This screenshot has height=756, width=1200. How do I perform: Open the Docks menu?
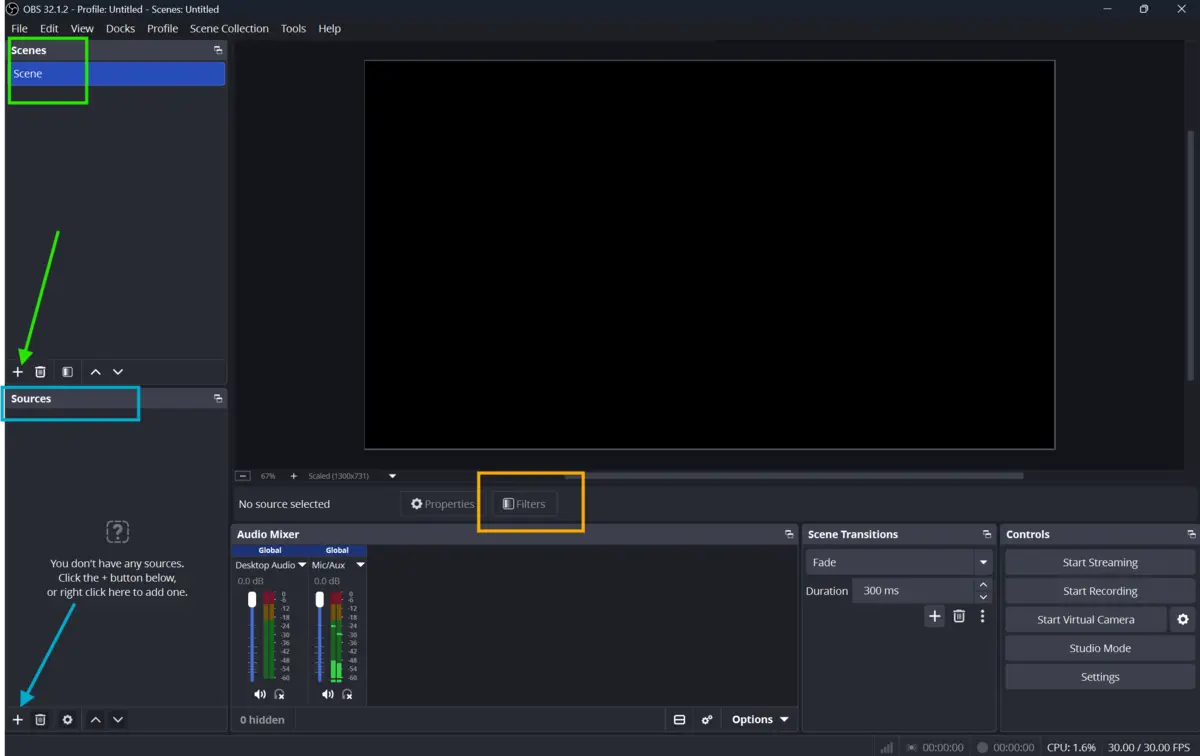(x=120, y=29)
